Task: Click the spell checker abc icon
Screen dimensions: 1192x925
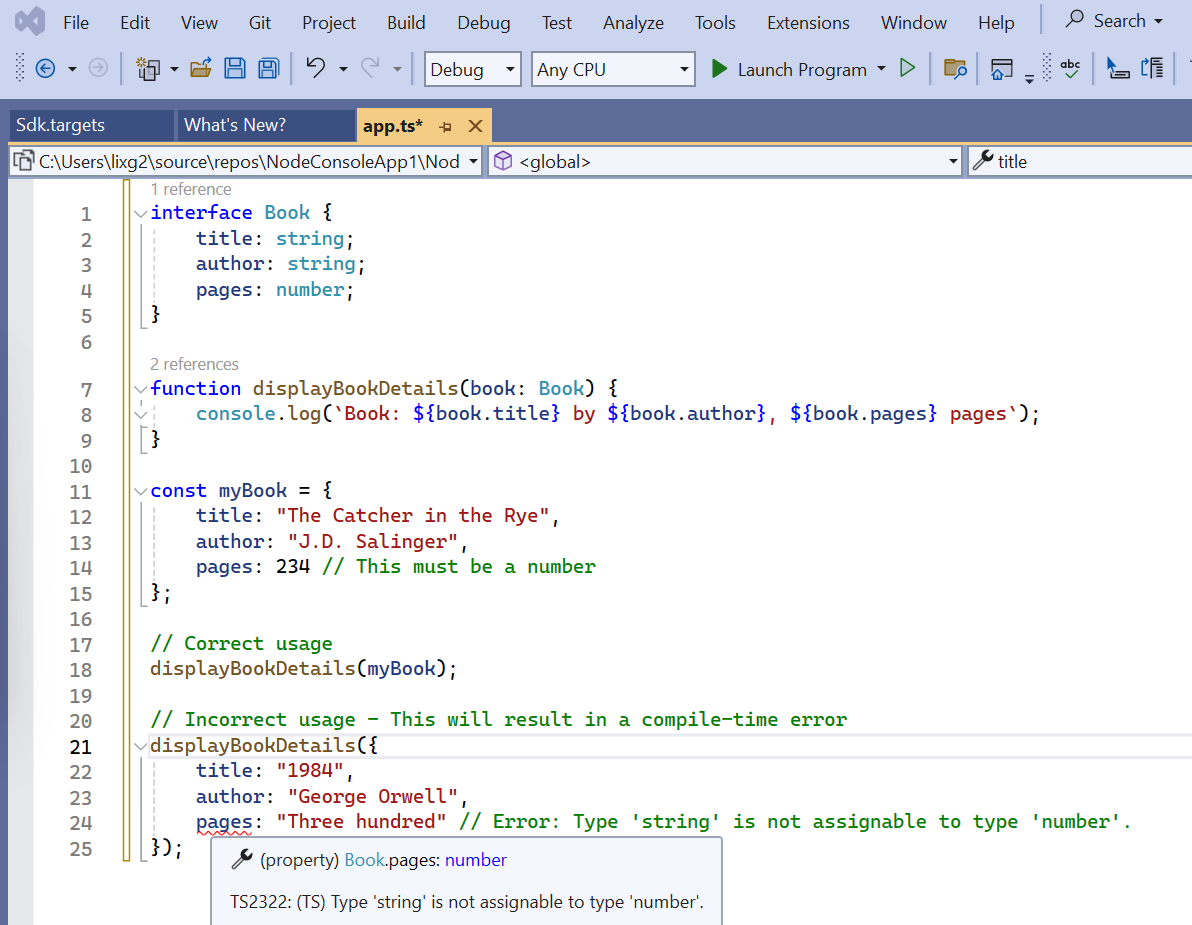Action: coord(1070,69)
